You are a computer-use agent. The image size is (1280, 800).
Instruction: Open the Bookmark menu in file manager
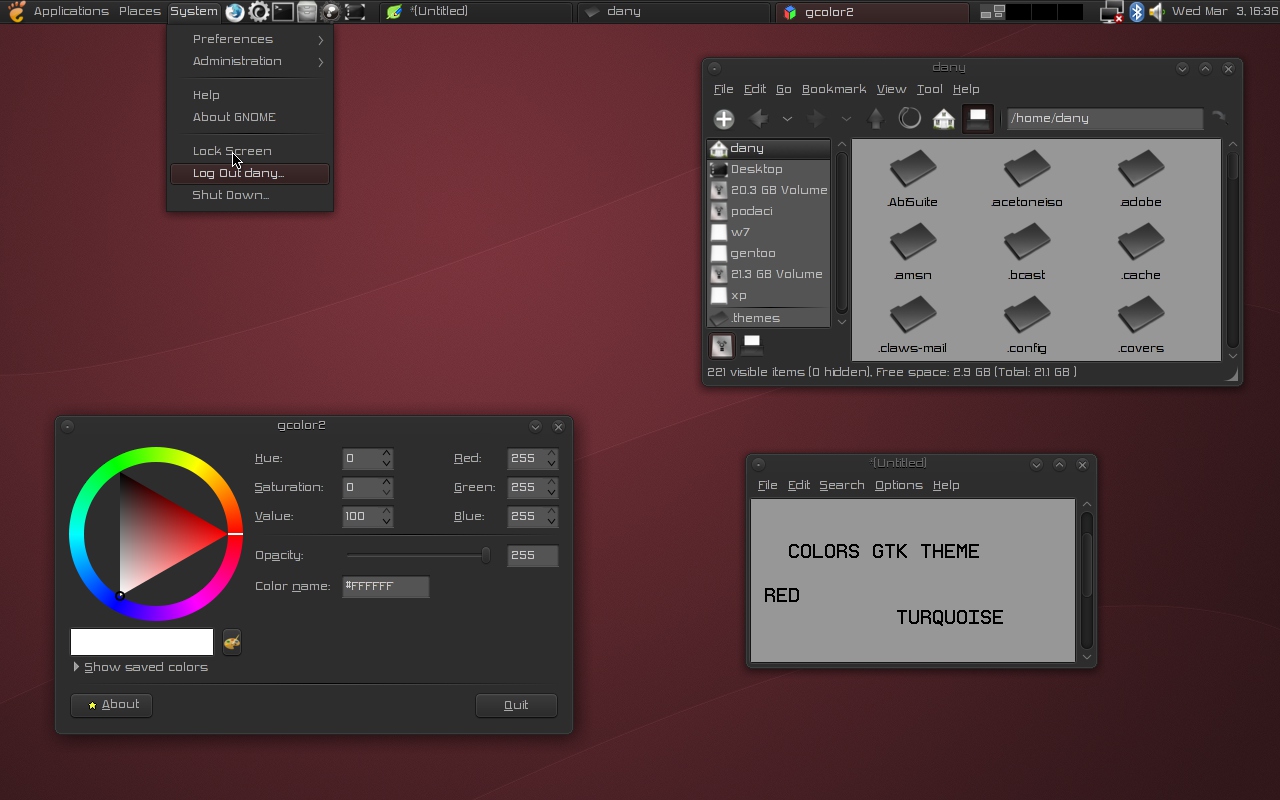[x=834, y=89]
